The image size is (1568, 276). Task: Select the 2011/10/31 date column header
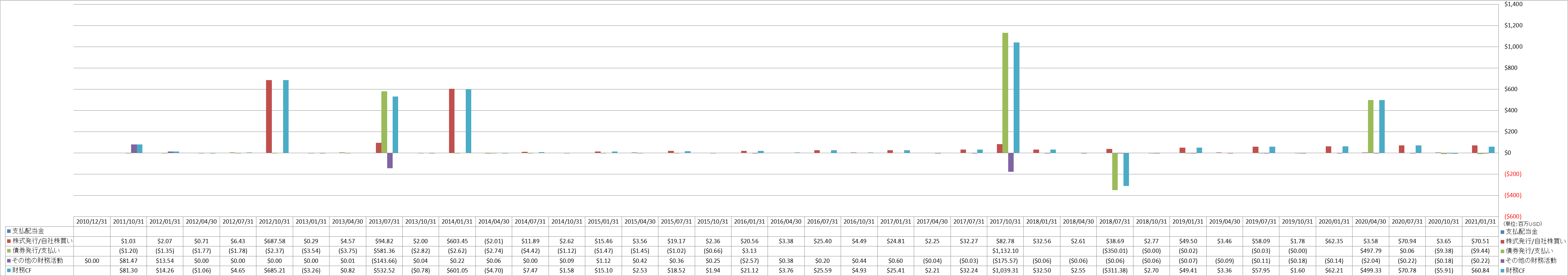click(x=129, y=222)
